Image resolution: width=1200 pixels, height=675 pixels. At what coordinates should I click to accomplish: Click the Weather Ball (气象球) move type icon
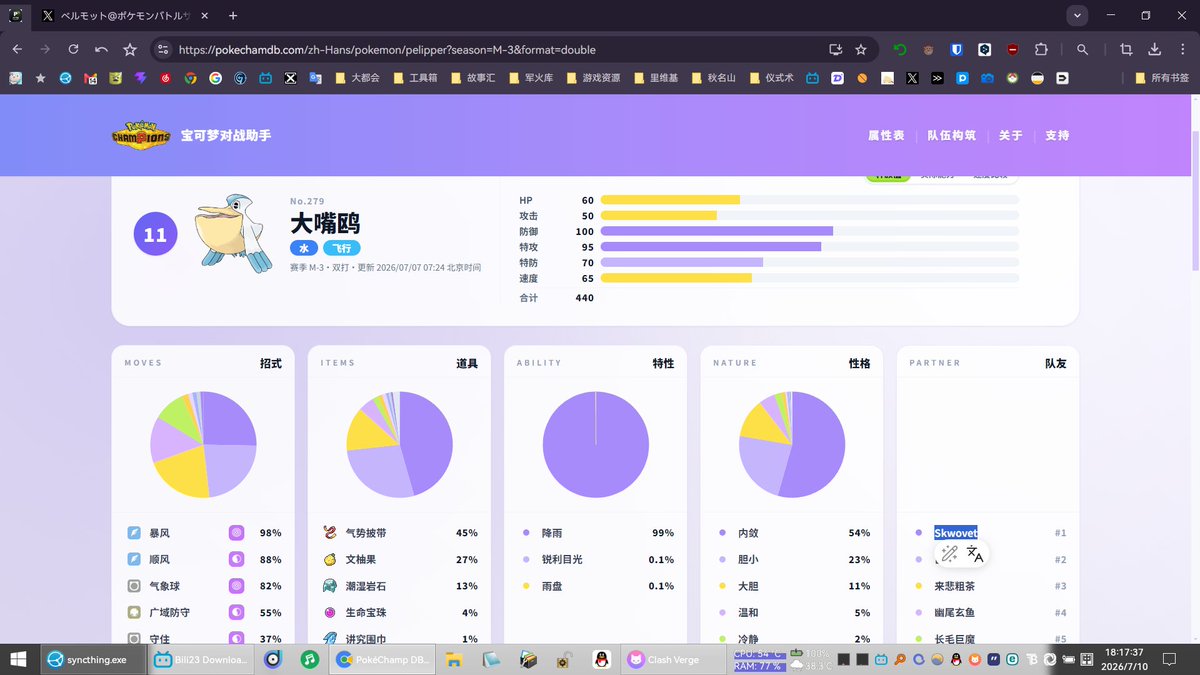[x=134, y=586]
